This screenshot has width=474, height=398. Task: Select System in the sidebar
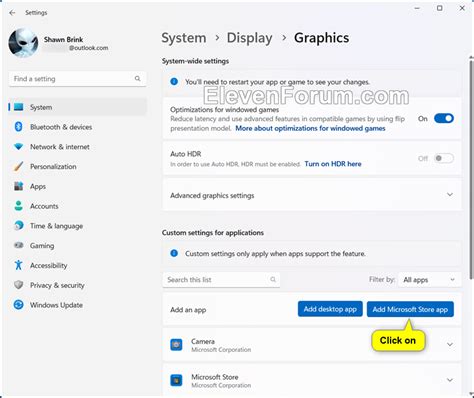tap(78, 107)
